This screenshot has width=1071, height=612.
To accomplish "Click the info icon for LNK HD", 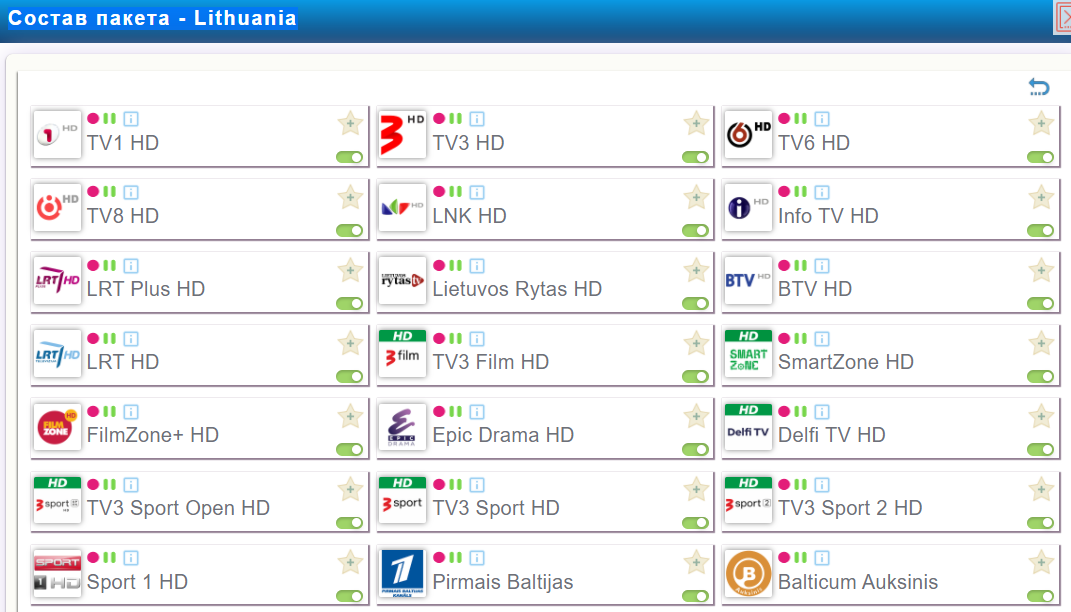I will pos(477,192).
